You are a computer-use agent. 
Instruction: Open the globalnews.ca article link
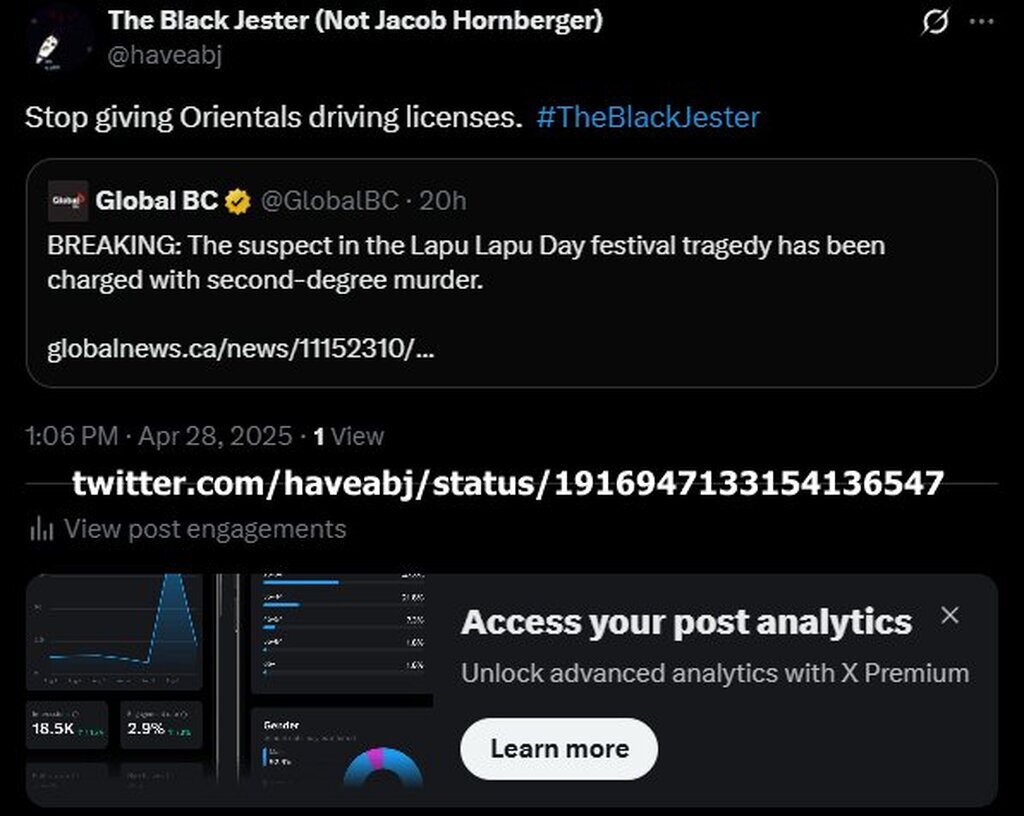tap(240, 349)
